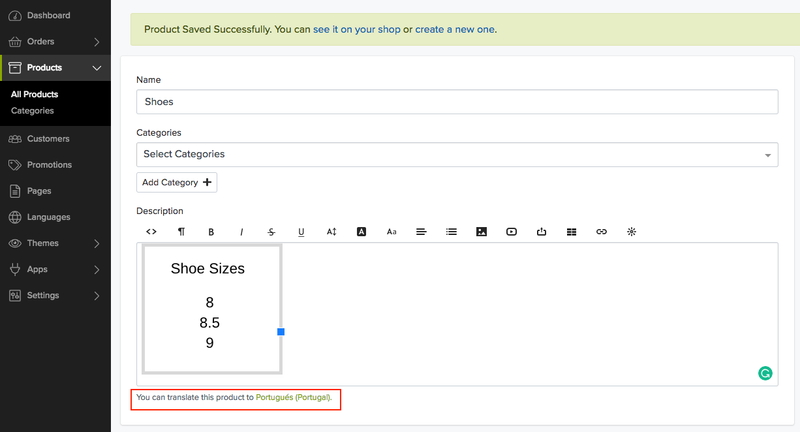This screenshot has width=800, height=432.
Task: Click the Pages document icon
Action: pyautogui.click(x=15, y=191)
